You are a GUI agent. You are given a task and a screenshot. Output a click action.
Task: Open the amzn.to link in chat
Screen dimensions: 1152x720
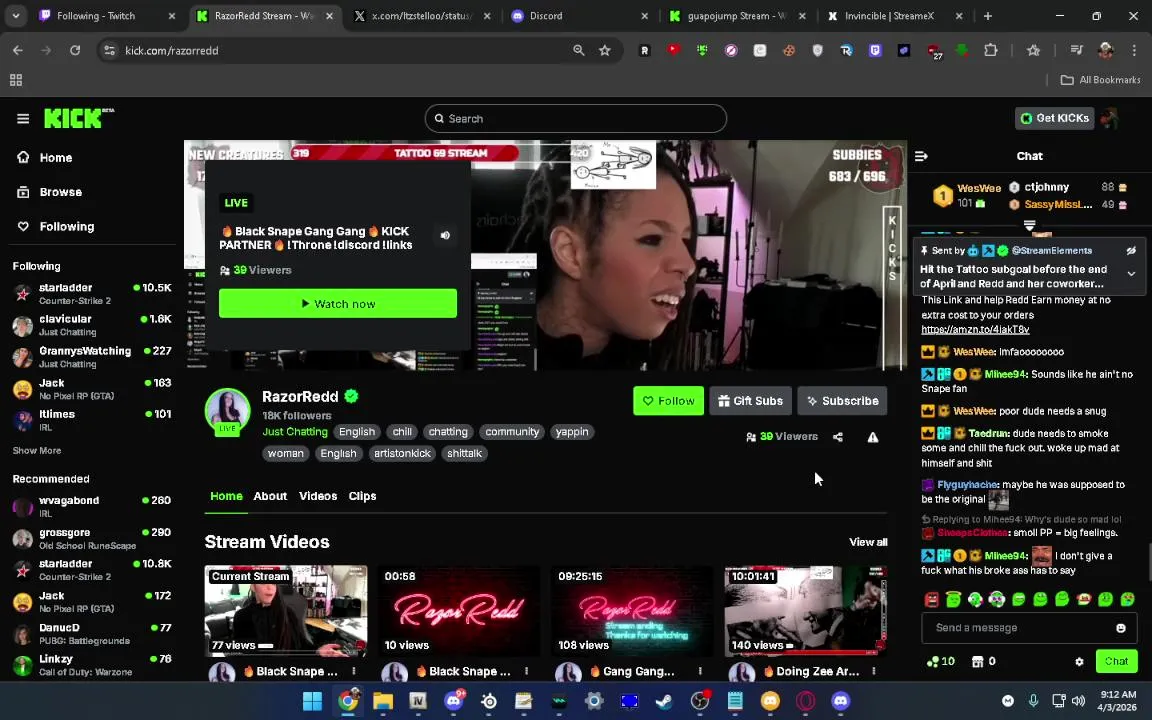(975, 330)
